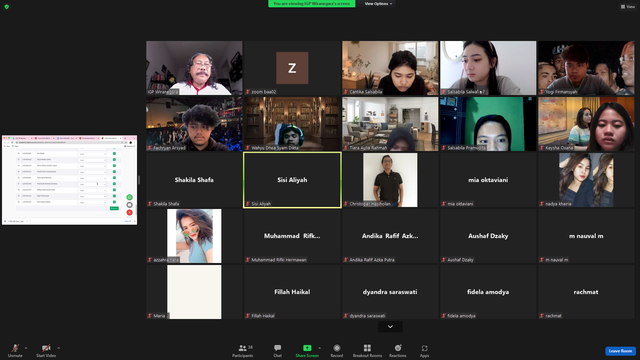The width and height of the screenshot is (640, 360).
Task: Select Wahyu Dhea Syam Dikta's video tile
Action: point(292,124)
